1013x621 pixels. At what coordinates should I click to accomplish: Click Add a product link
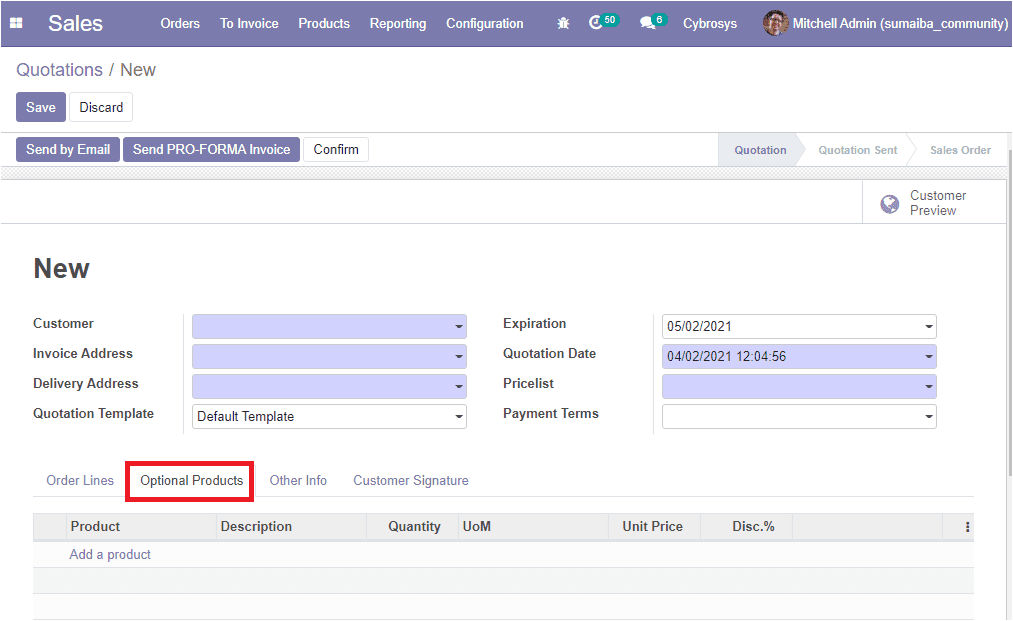[x=110, y=554]
